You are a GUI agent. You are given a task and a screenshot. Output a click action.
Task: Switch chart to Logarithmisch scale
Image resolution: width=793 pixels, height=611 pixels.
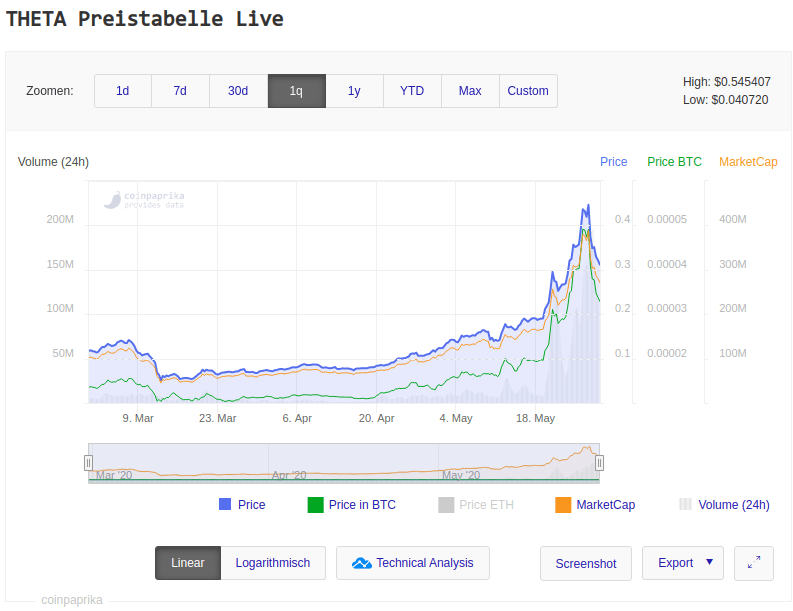[x=273, y=563]
